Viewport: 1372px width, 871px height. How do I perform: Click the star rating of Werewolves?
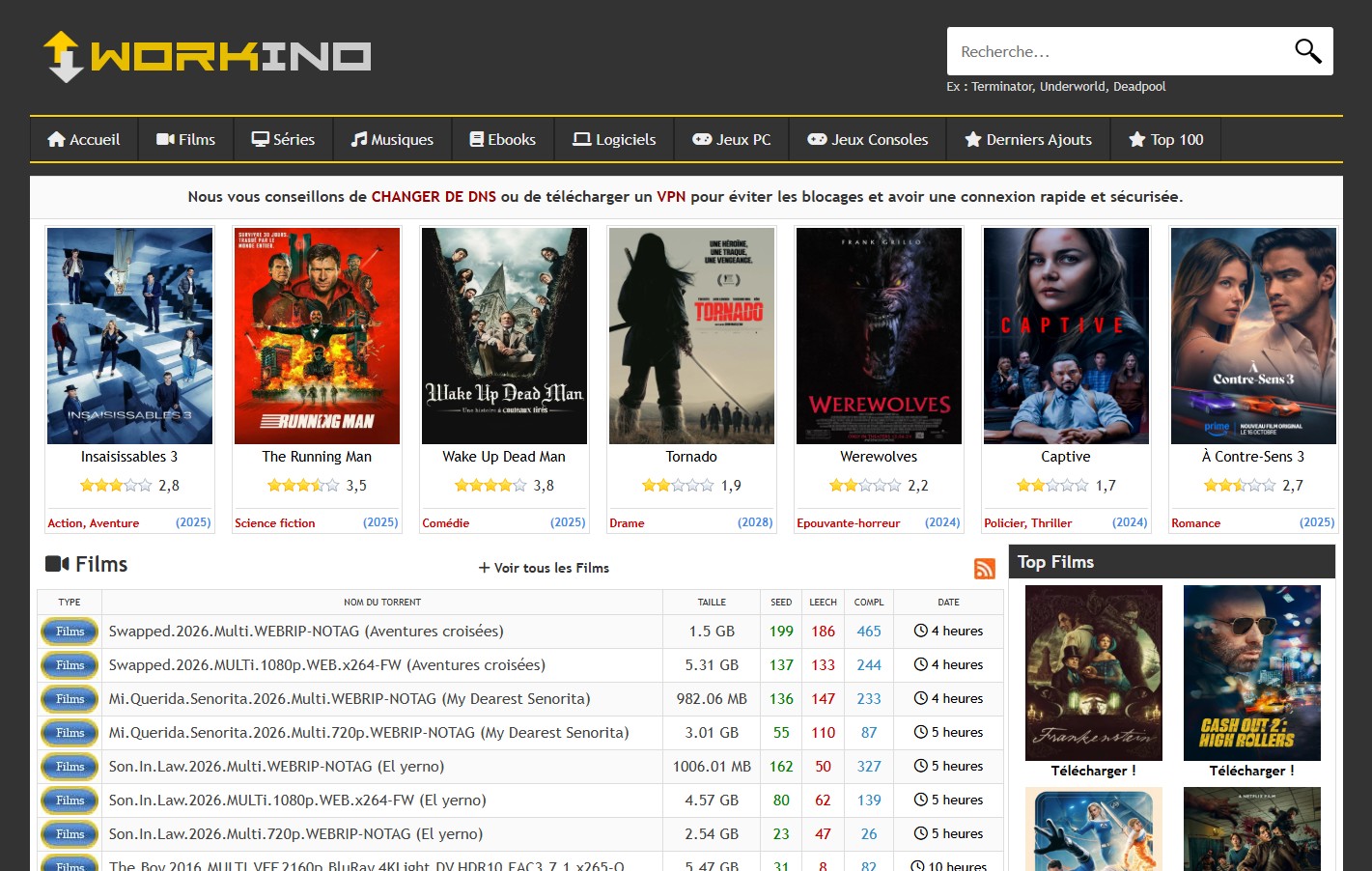[865, 485]
